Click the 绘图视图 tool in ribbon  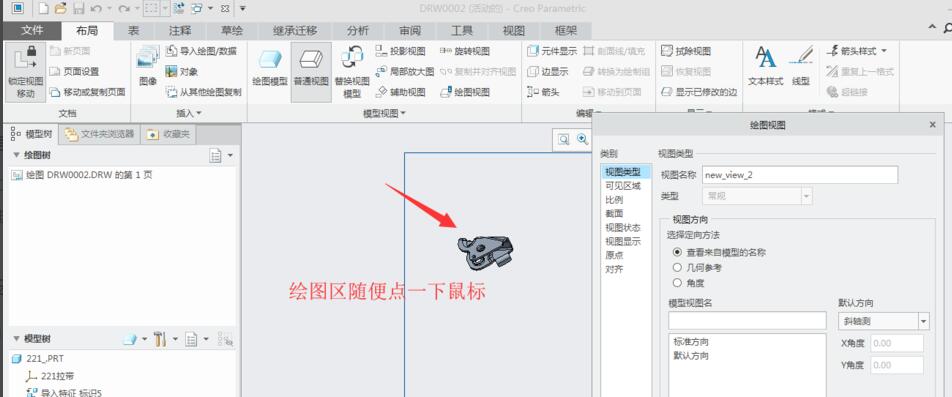pyautogui.click(x=464, y=92)
